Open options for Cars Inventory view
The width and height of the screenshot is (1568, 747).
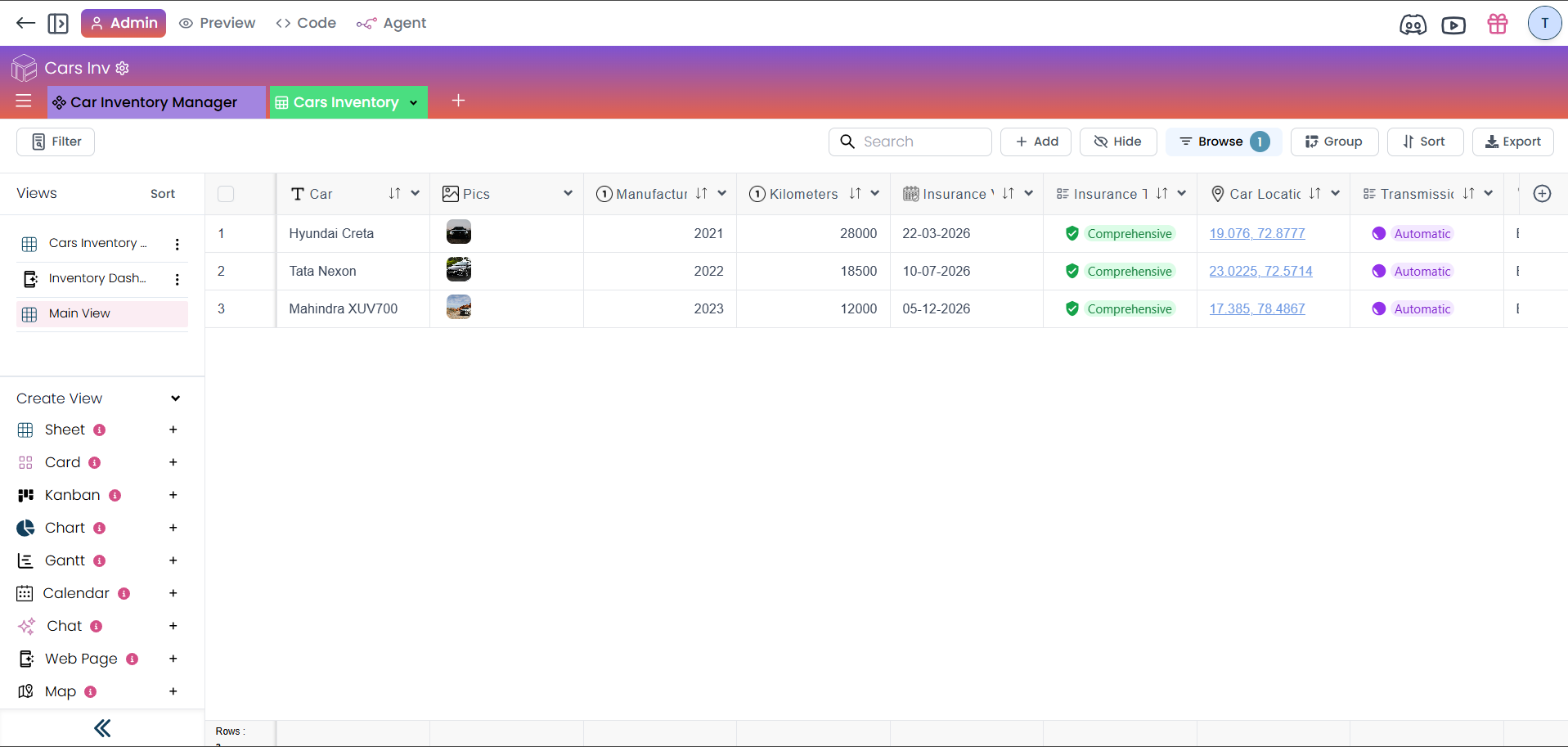(177, 244)
